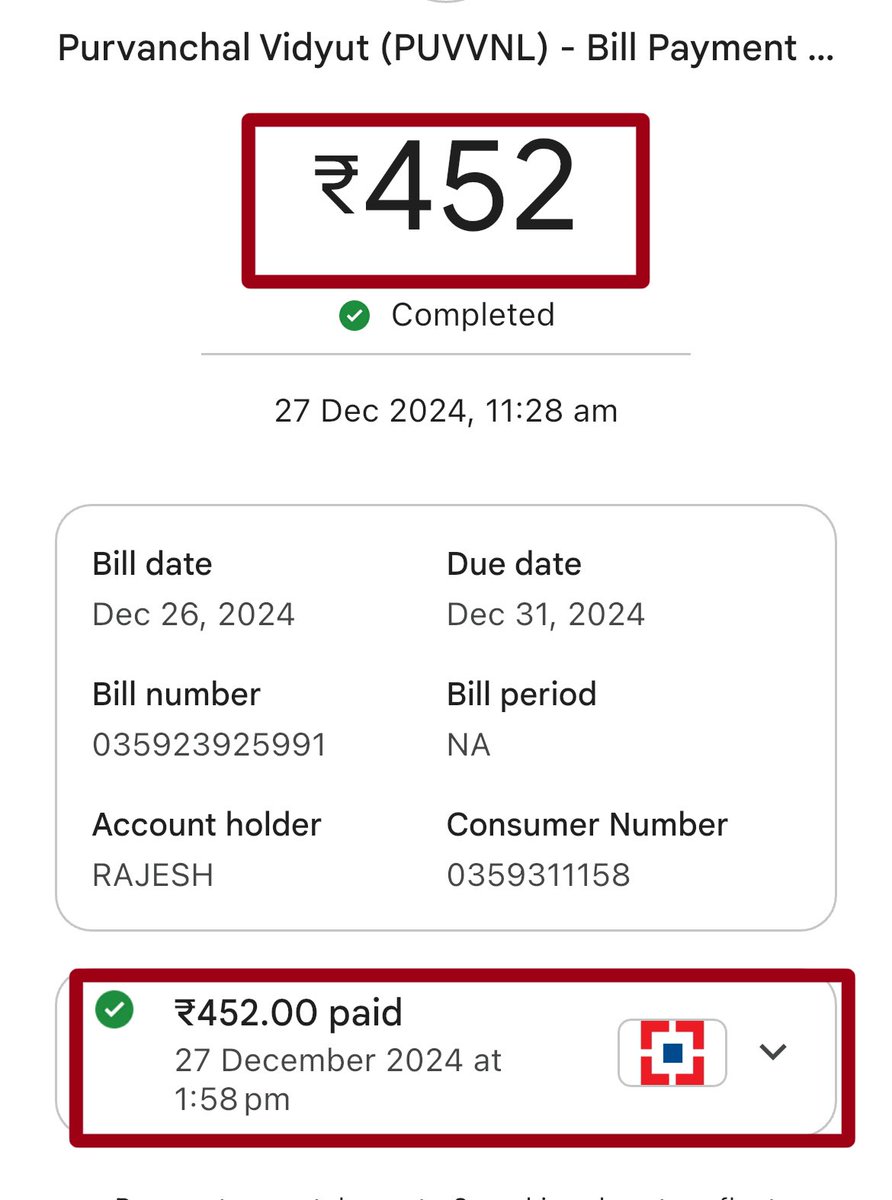Tap the Bill period NA value
Viewport: 892px width, 1200px height.
tap(469, 745)
